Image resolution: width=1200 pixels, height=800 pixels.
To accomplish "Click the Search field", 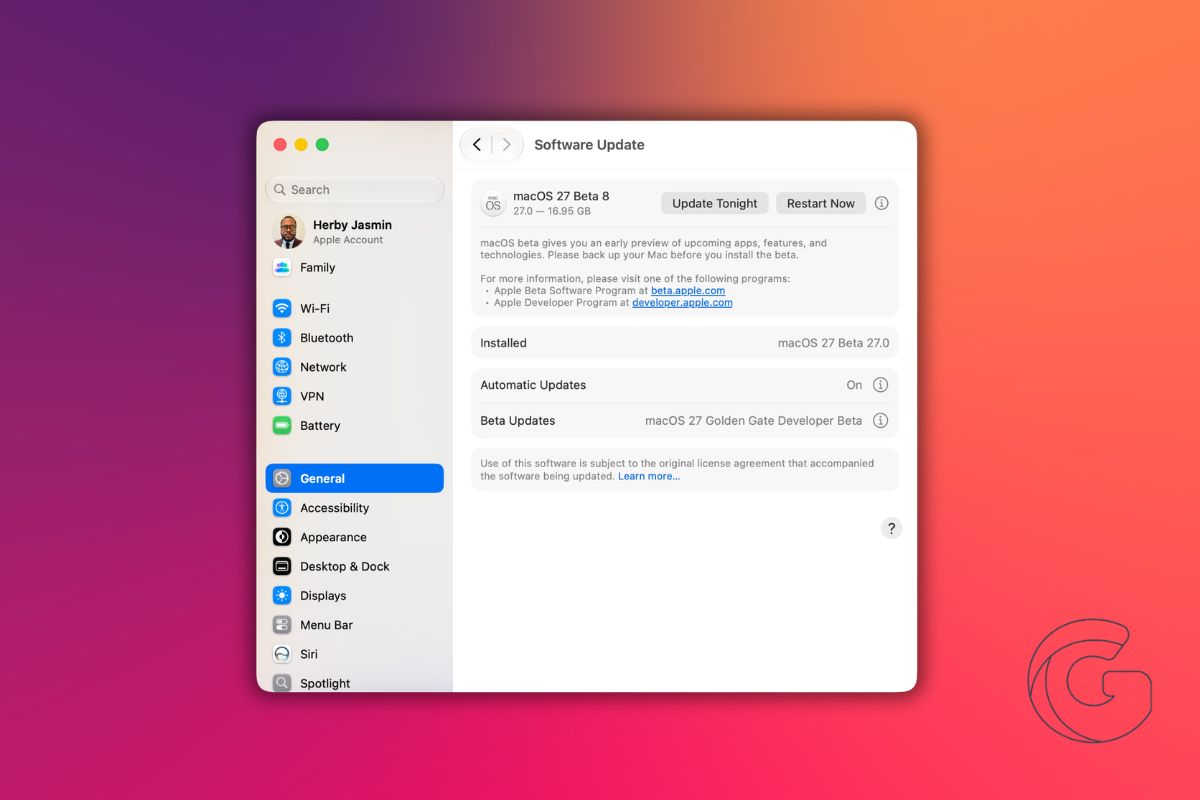I will tap(355, 190).
